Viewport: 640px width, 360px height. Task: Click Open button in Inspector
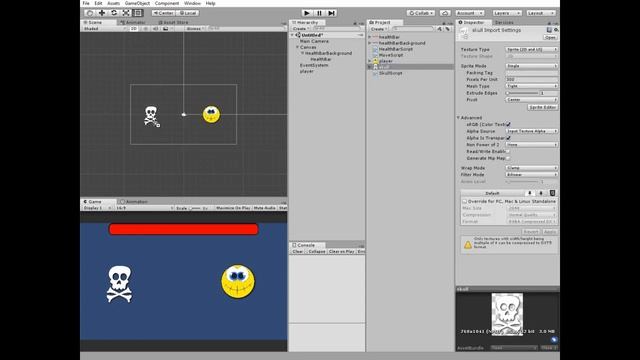550,37
